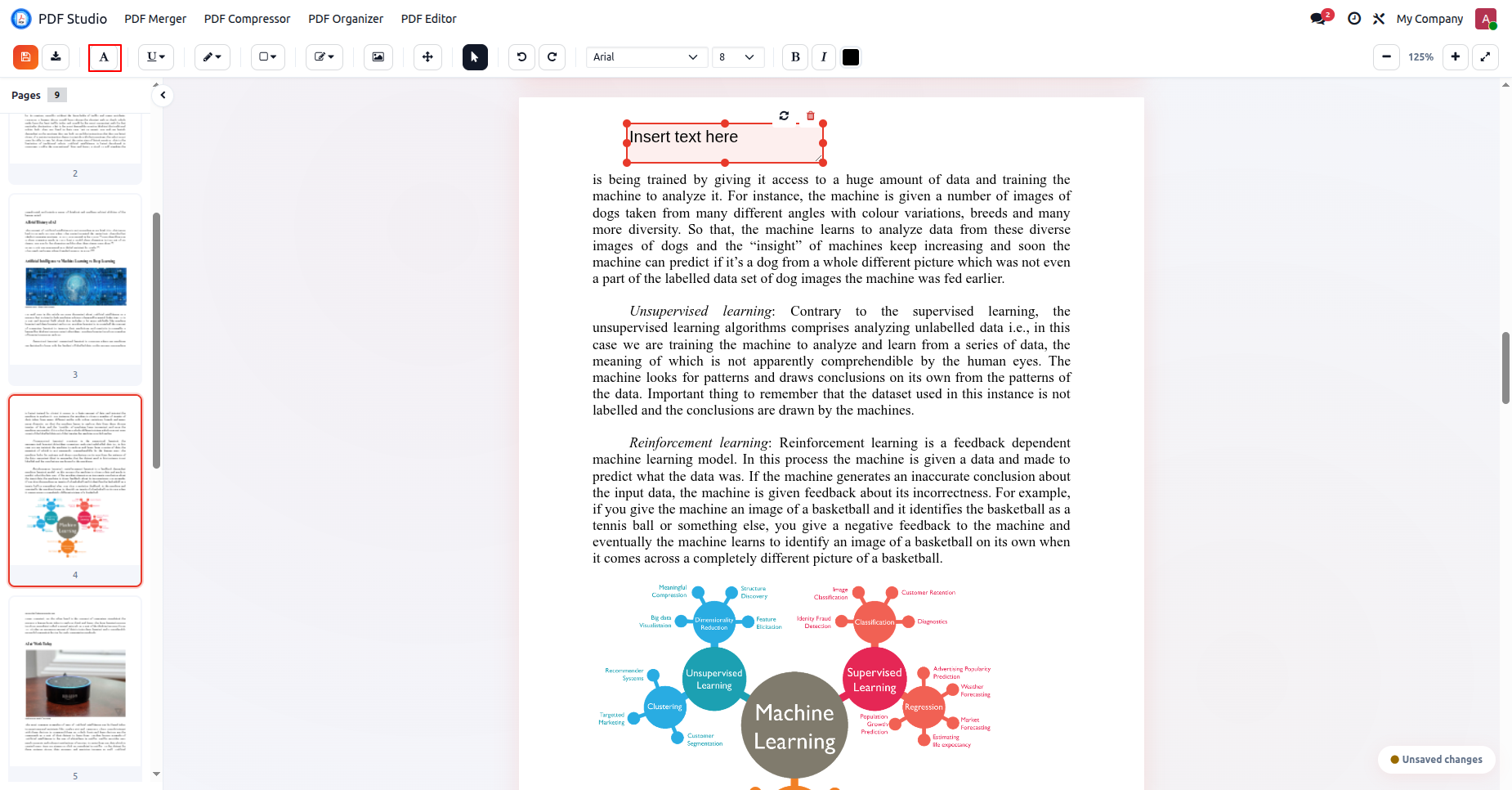Click the 125% zoom level value
Image resolution: width=1512 pixels, height=790 pixels.
(1420, 57)
